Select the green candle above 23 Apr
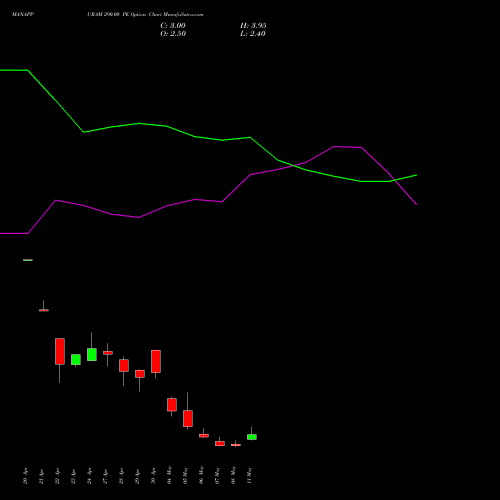Screen dimensions: 500x500 (76, 359)
